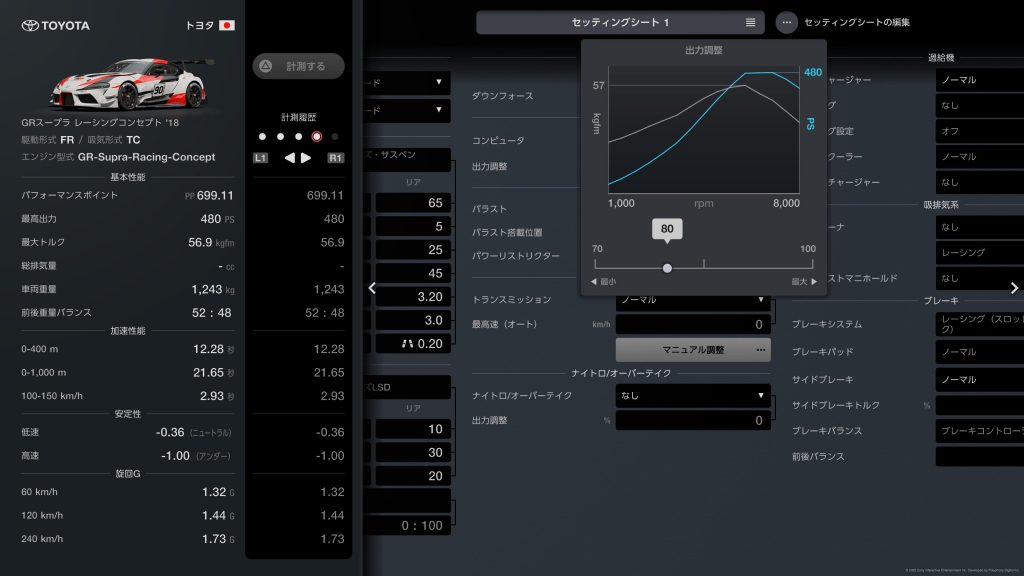Open the トランスミッション dropdown

693,301
